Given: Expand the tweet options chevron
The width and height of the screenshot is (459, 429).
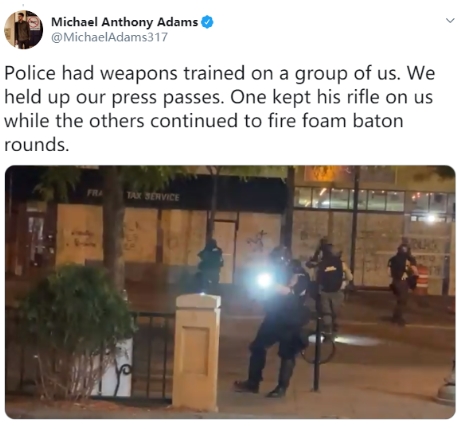Looking at the screenshot, I should pyautogui.click(x=450, y=21).
